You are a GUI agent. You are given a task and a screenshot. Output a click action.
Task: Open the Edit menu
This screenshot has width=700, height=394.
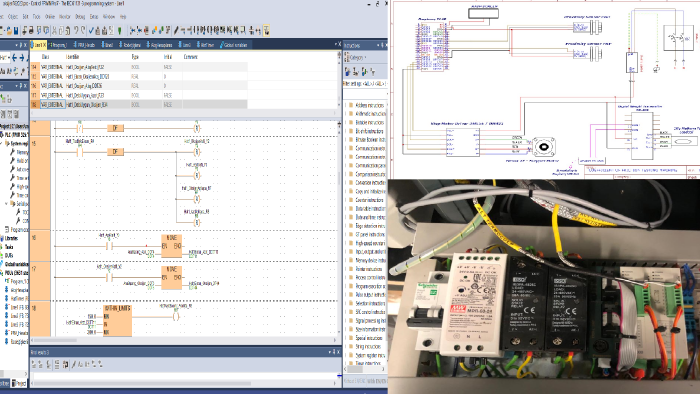point(25,17)
